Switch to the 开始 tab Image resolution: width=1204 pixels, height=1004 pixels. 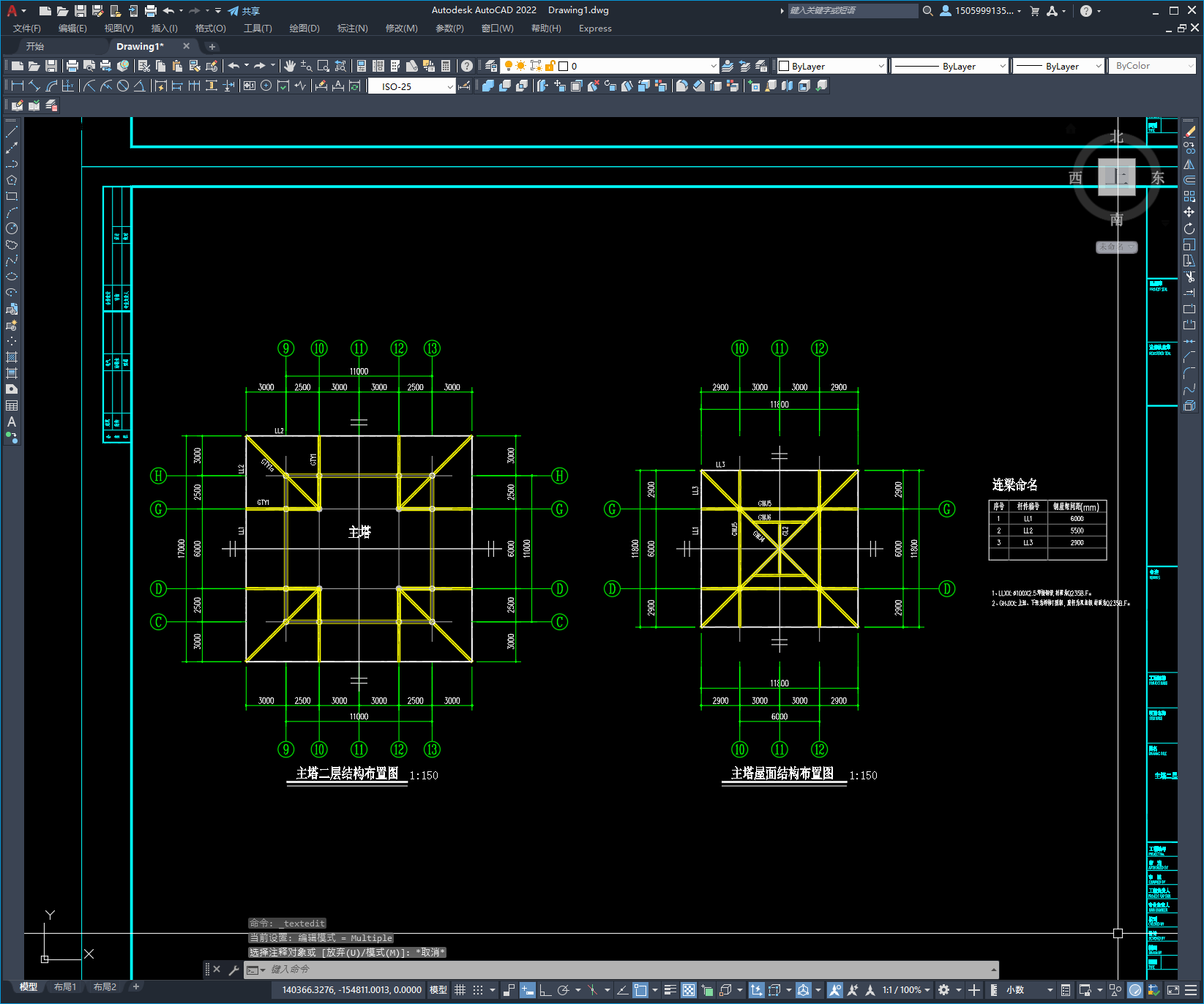(x=35, y=46)
